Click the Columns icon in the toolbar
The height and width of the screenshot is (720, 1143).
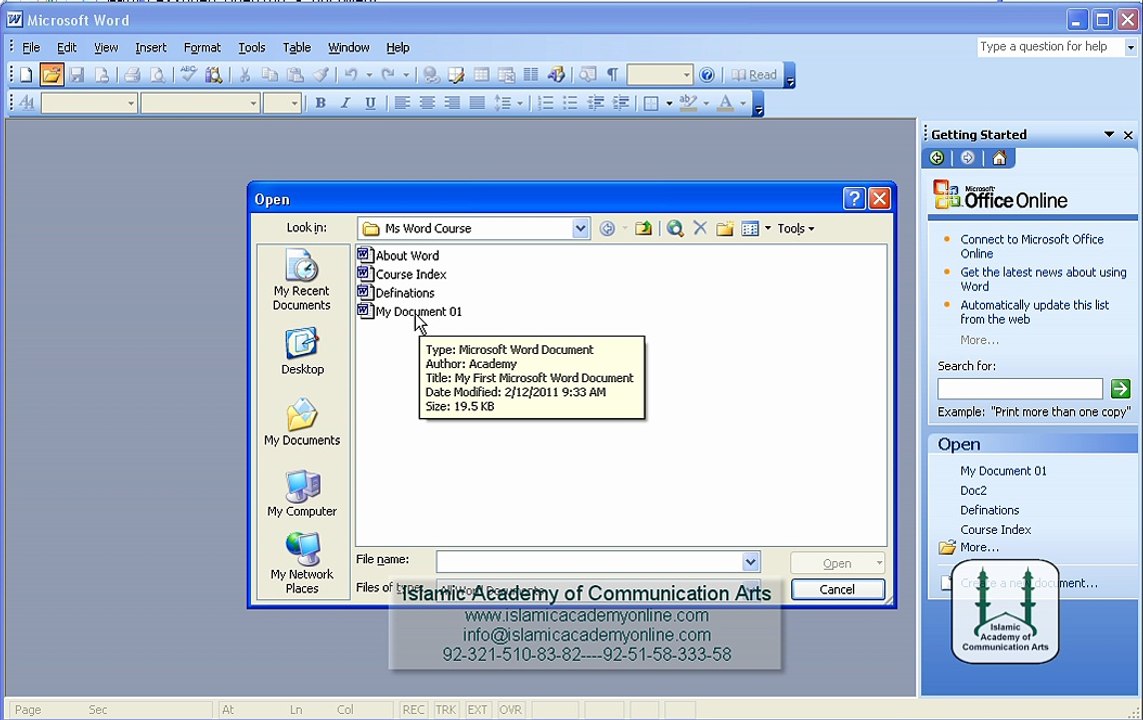pyautogui.click(x=531, y=74)
